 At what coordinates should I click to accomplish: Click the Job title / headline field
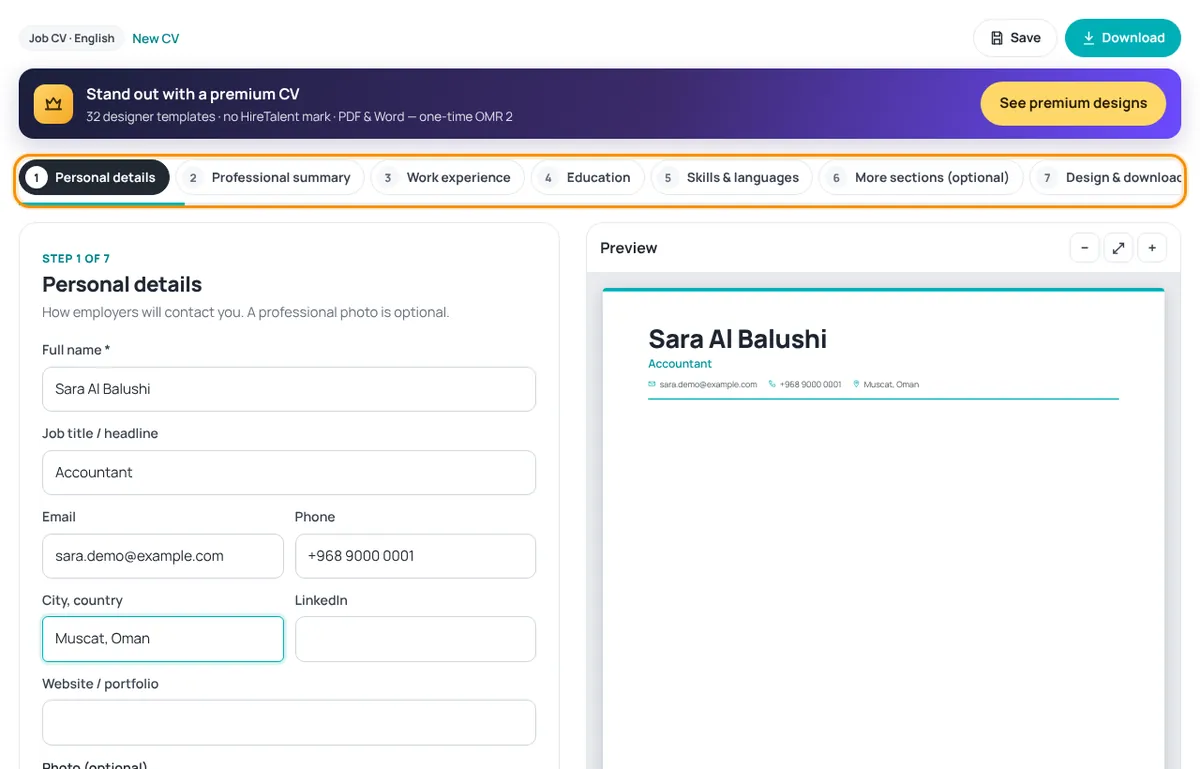pos(289,472)
